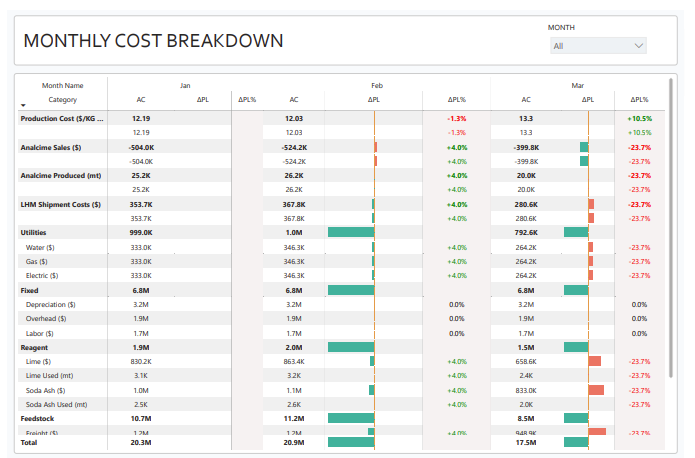Select the Fixed category row
The width and height of the screenshot is (695, 458).
click(x=341, y=290)
